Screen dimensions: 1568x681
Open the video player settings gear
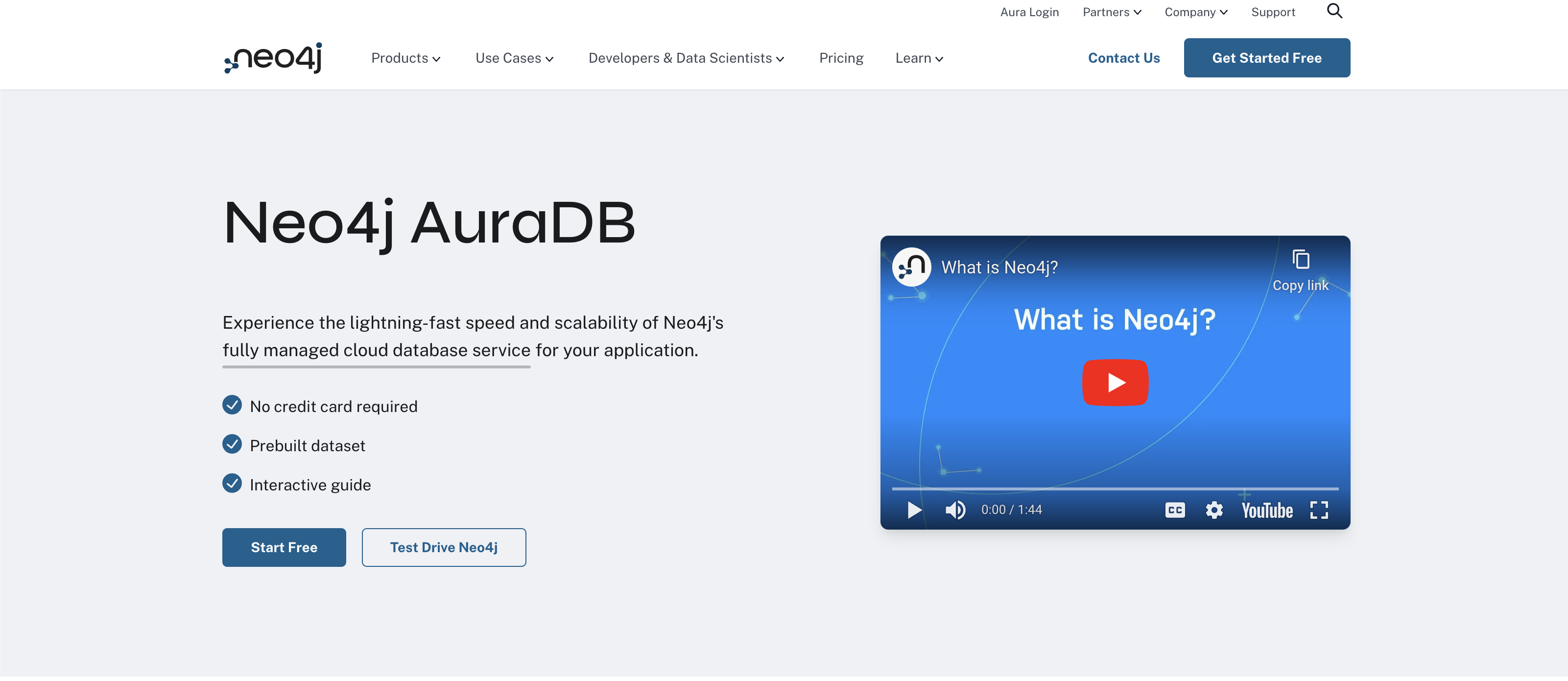tap(1214, 511)
